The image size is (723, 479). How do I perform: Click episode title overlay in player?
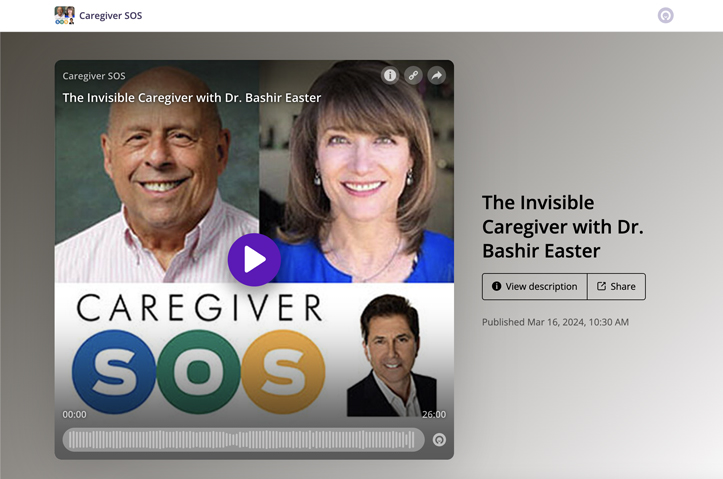point(192,98)
